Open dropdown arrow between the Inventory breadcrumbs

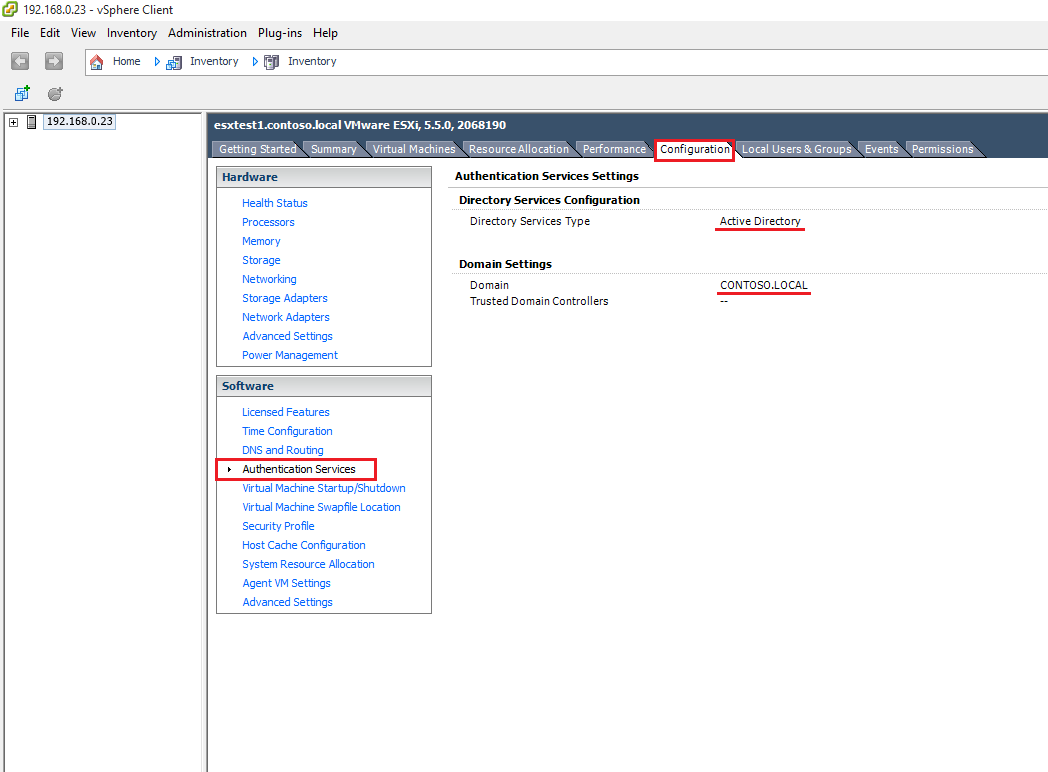255,62
